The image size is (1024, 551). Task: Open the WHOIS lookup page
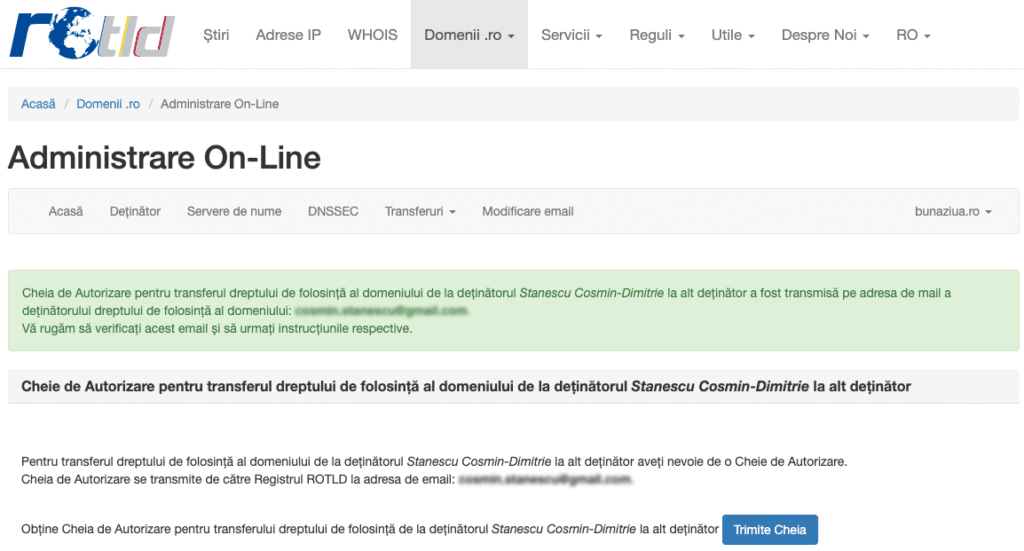(372, 35)
